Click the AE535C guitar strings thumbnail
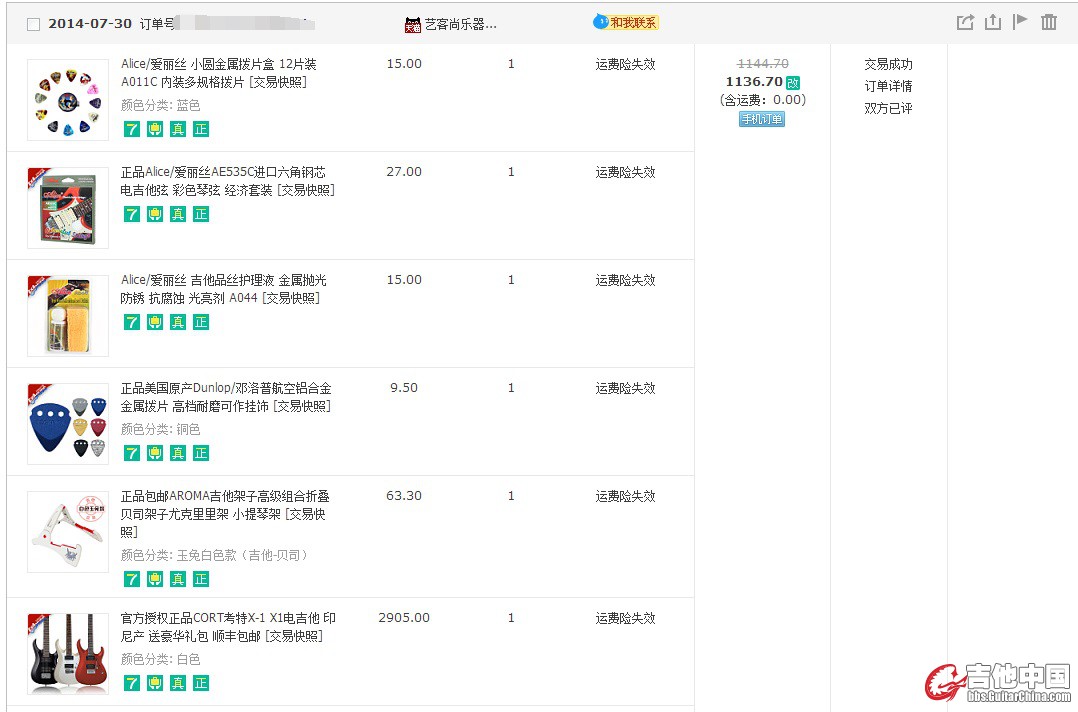This screenshot has height=712, width=1078. 68,208
